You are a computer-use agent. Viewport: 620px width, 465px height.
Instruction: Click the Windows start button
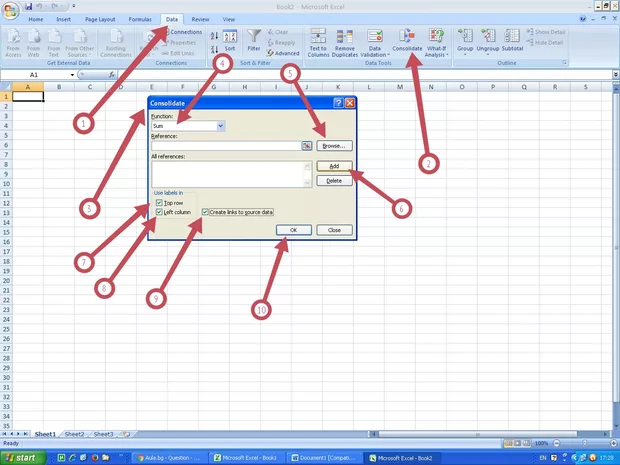[x=22, y=458]
